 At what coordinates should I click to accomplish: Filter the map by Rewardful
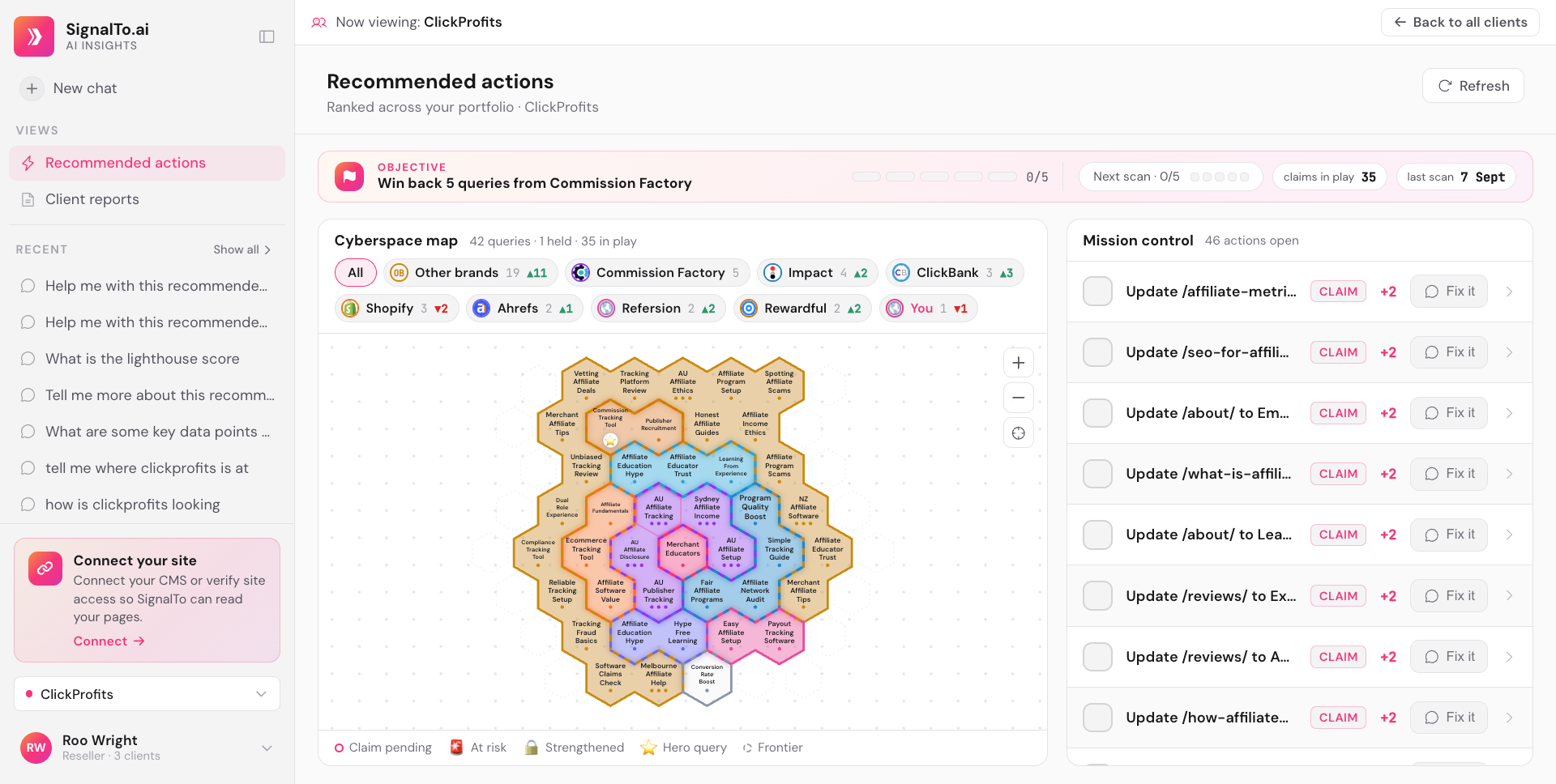(x=802, y=309)
